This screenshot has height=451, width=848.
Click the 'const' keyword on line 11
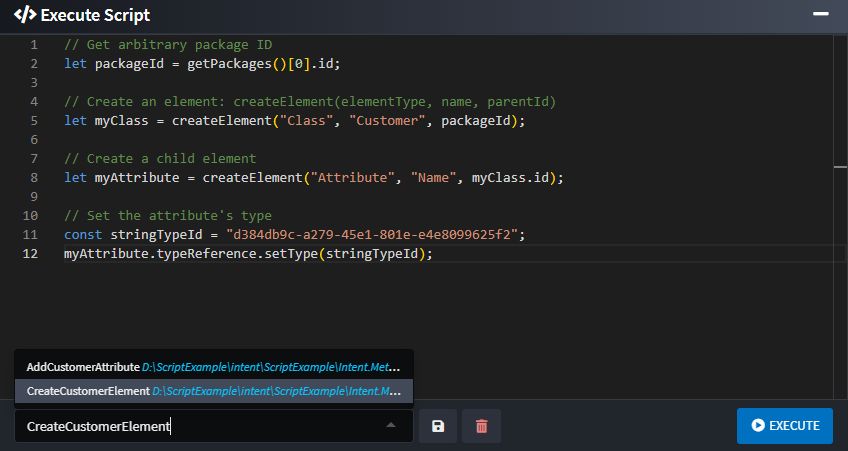[x=83, y=235]
